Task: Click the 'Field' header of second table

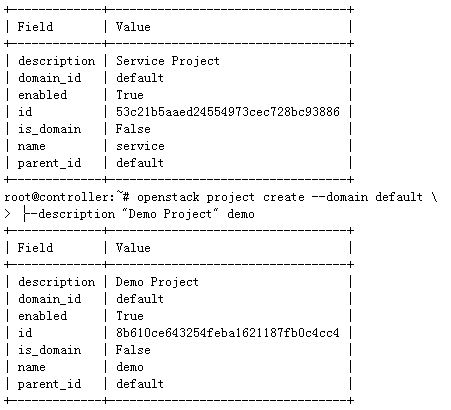Action: coord(35,248)
